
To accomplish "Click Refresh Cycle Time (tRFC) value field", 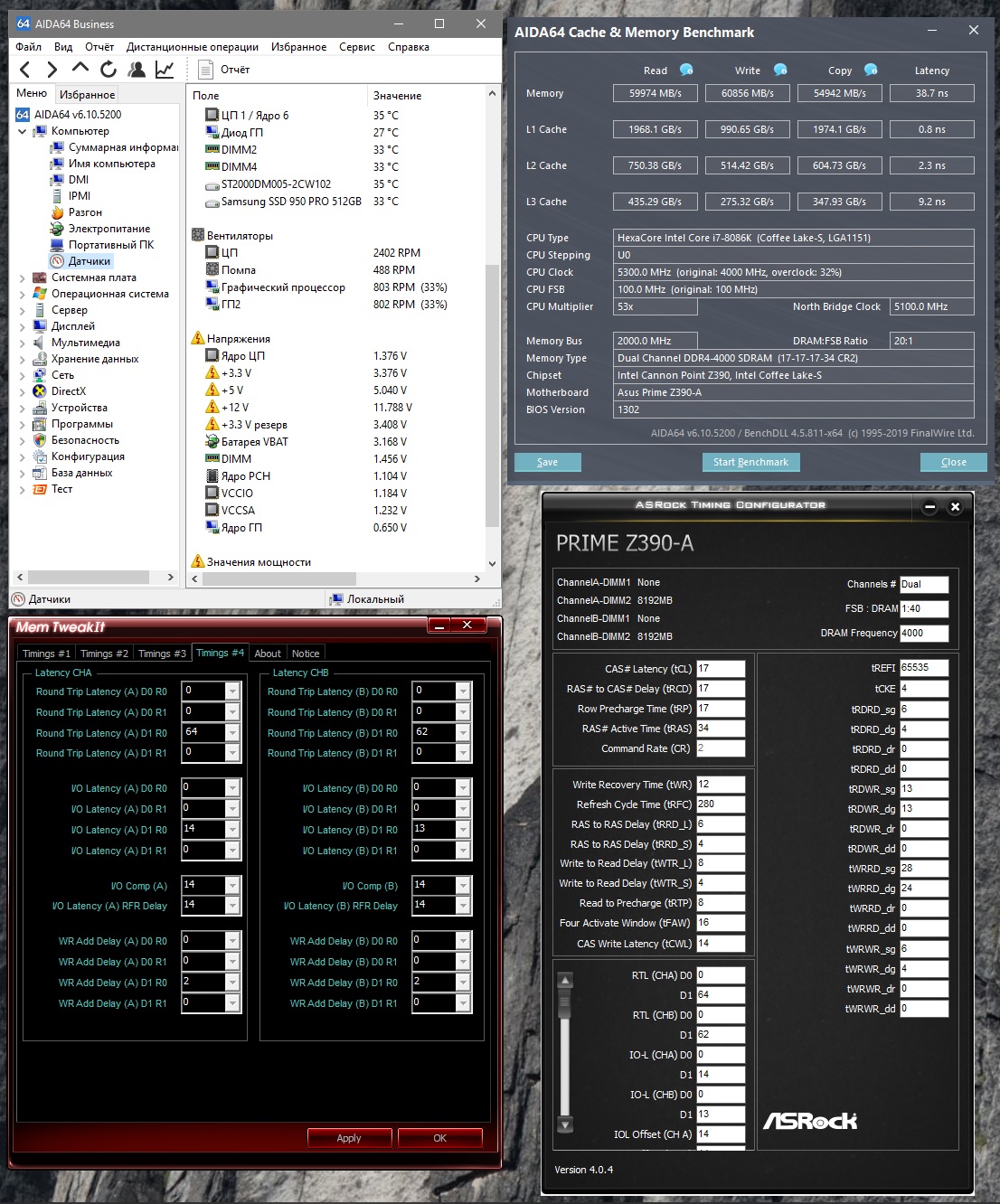I will pos(721,804).
